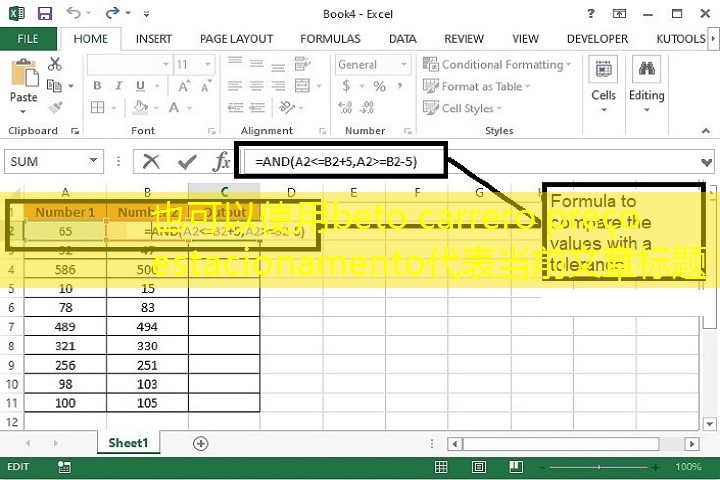Add a new sheet with plus icon
The width and height of the screenshot is (720, 480).
pos(200,443)
